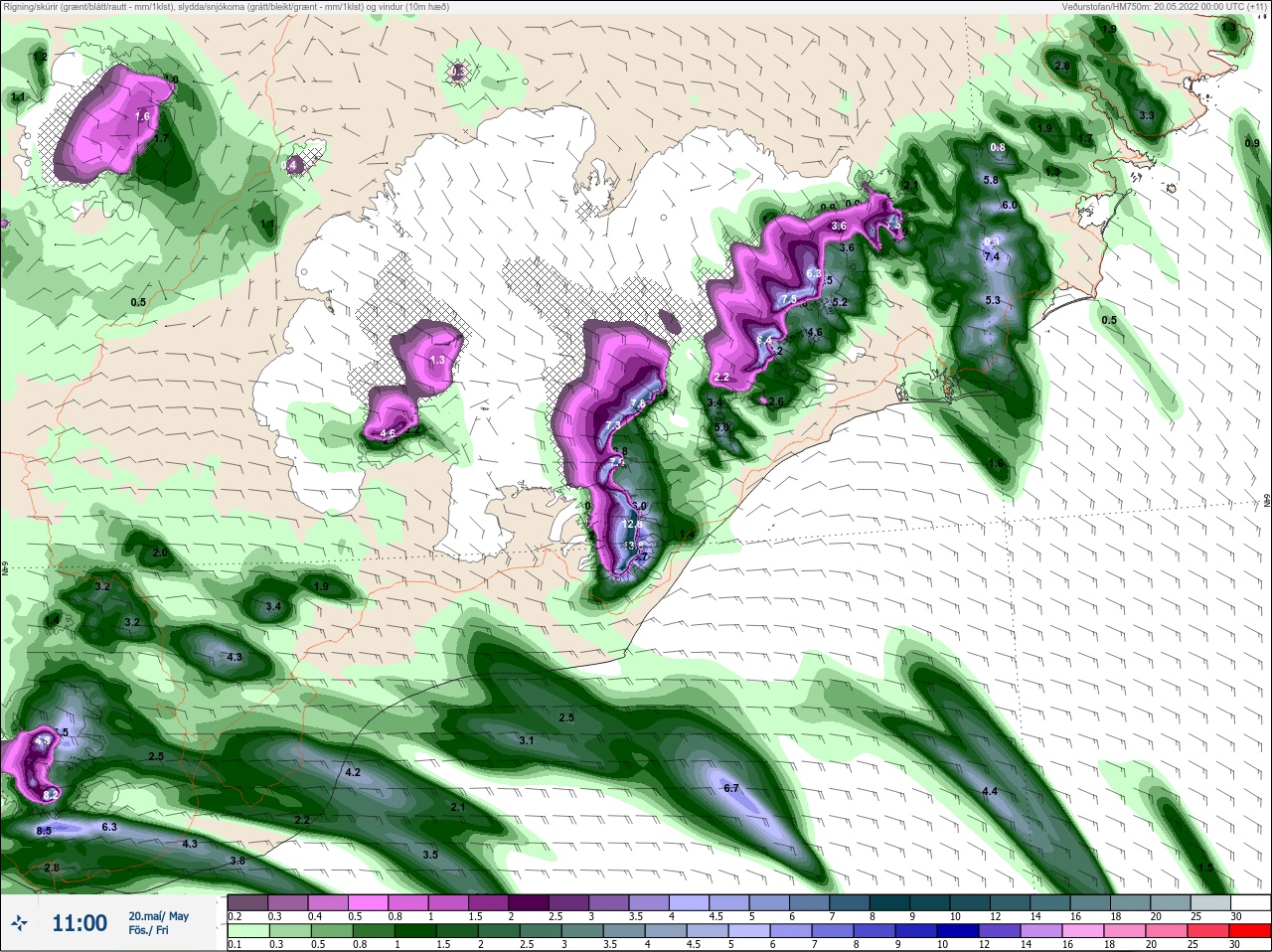Image resolution: width=1272 pixels, height=952 pixels.
Task: Click the 7.4 rainfall value in the east
Action: pos(991,256)
